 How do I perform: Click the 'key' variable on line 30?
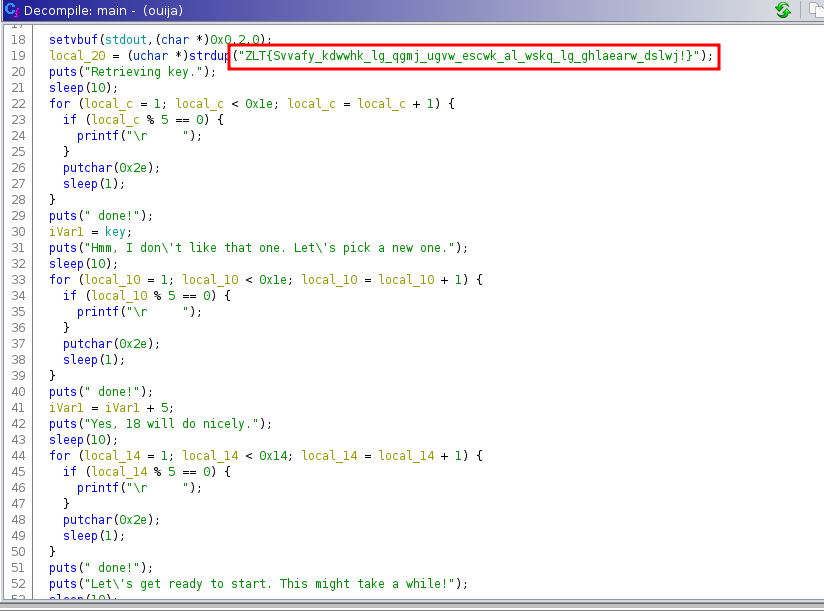pyautogui.click(x=118, y=231)
